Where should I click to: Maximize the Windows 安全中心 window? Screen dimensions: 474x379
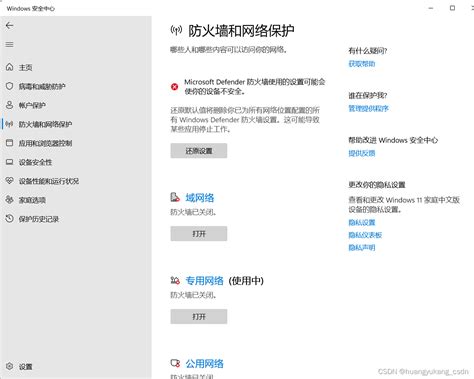[x=452, y=8]
